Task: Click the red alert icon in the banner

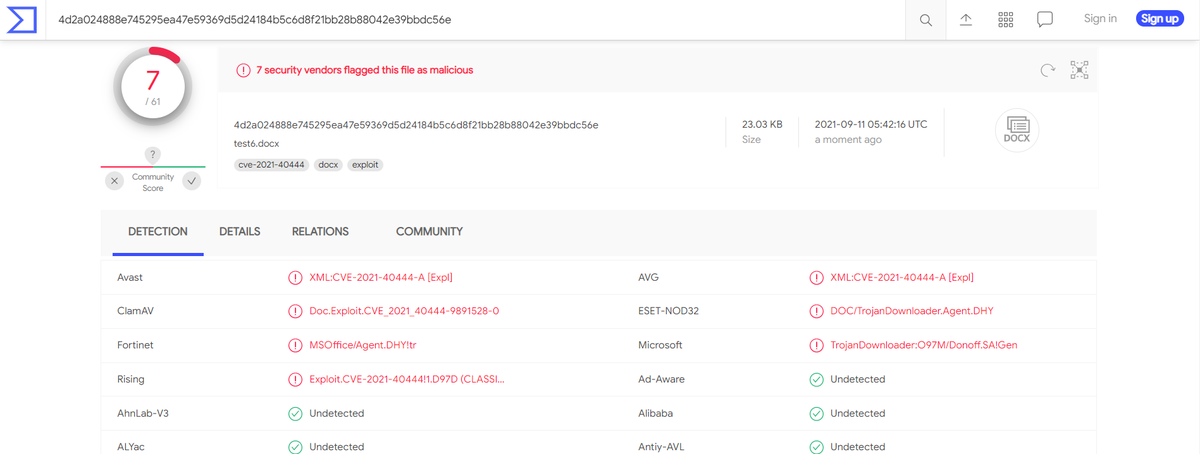Action: pos(243,70)
